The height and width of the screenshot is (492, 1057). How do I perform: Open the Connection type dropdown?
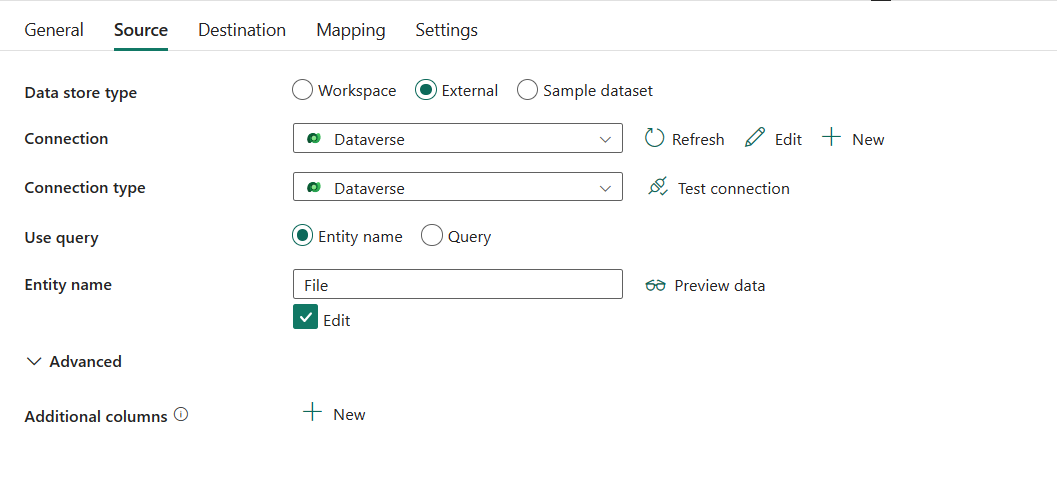[605, 188]
